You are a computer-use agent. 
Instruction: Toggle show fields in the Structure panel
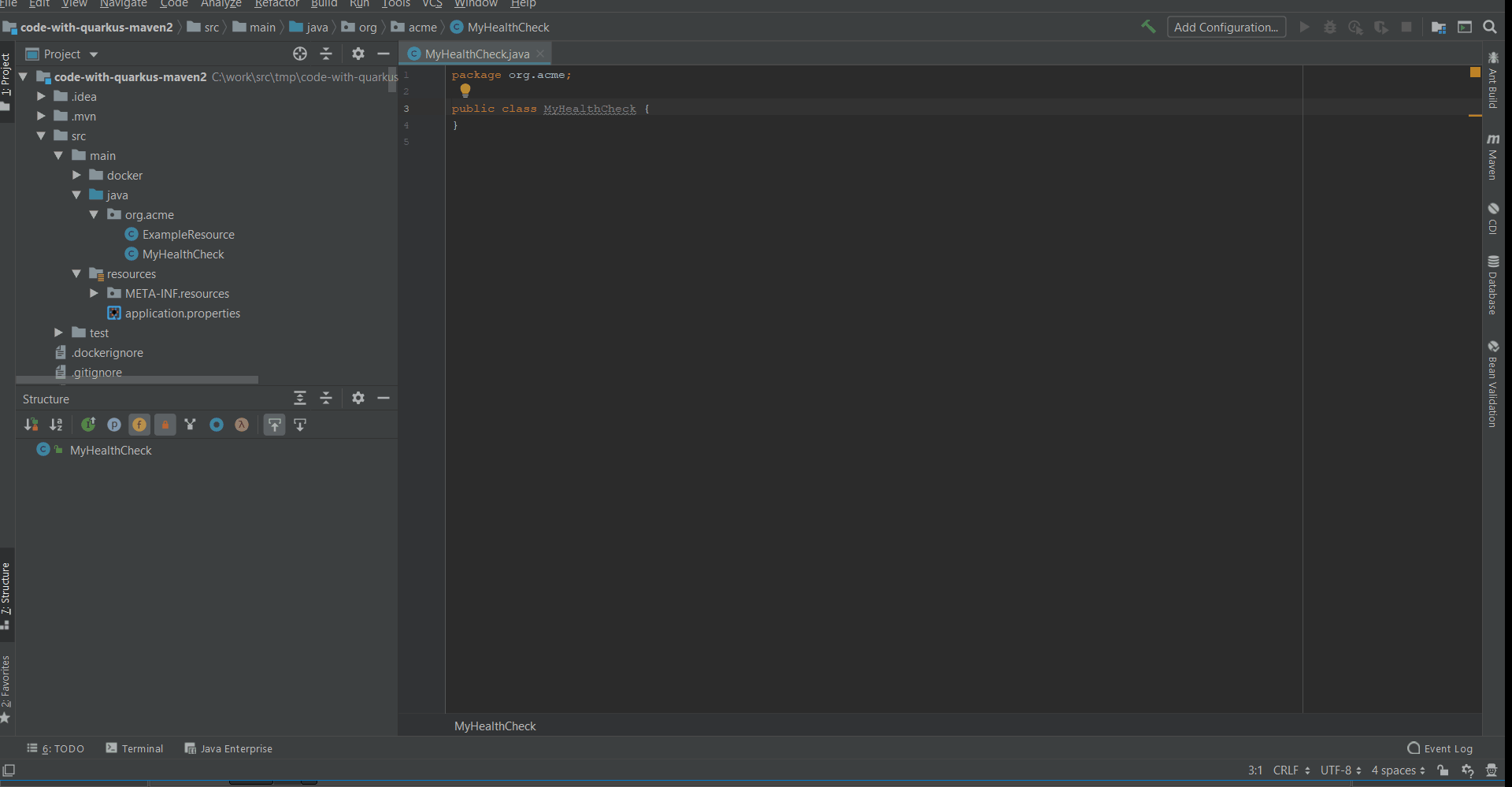pyautogui.click(x=139, y=425)
